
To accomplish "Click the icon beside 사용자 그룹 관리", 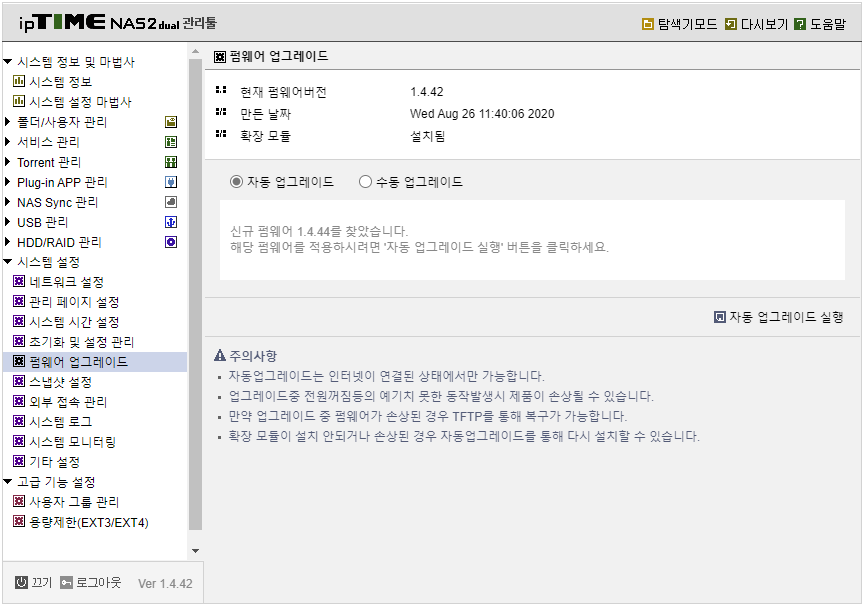I will (19, 501).
